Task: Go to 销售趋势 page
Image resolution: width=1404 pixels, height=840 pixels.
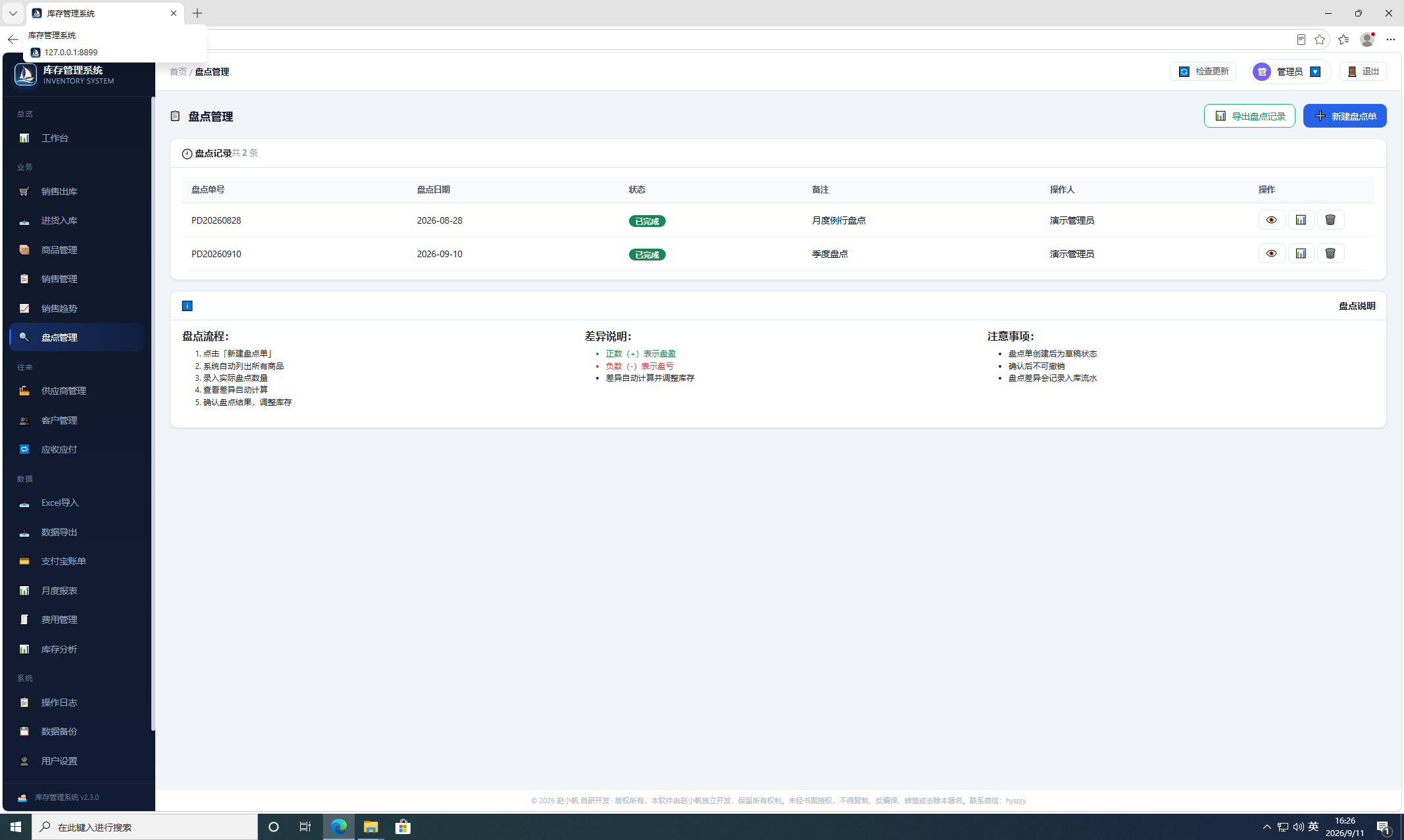Action: 77,309
